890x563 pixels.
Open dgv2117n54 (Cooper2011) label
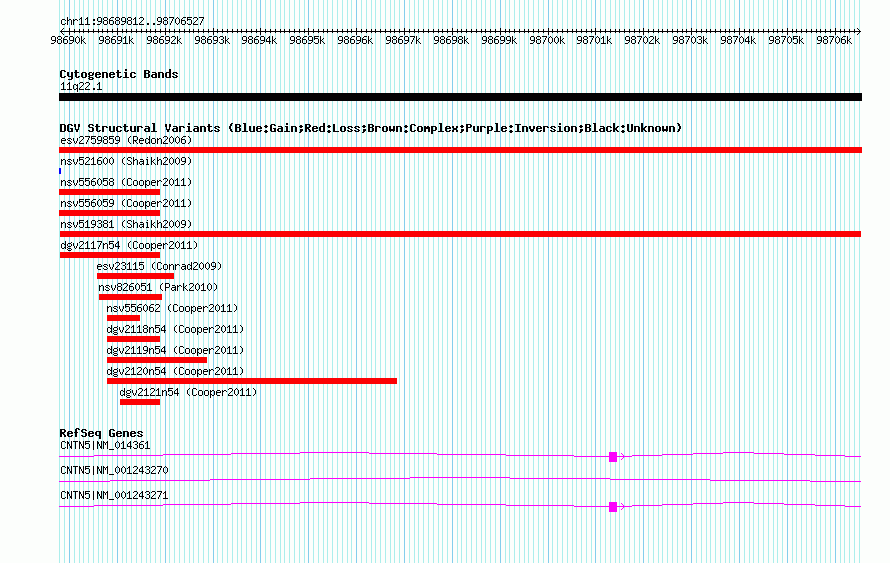coord(129,245)
